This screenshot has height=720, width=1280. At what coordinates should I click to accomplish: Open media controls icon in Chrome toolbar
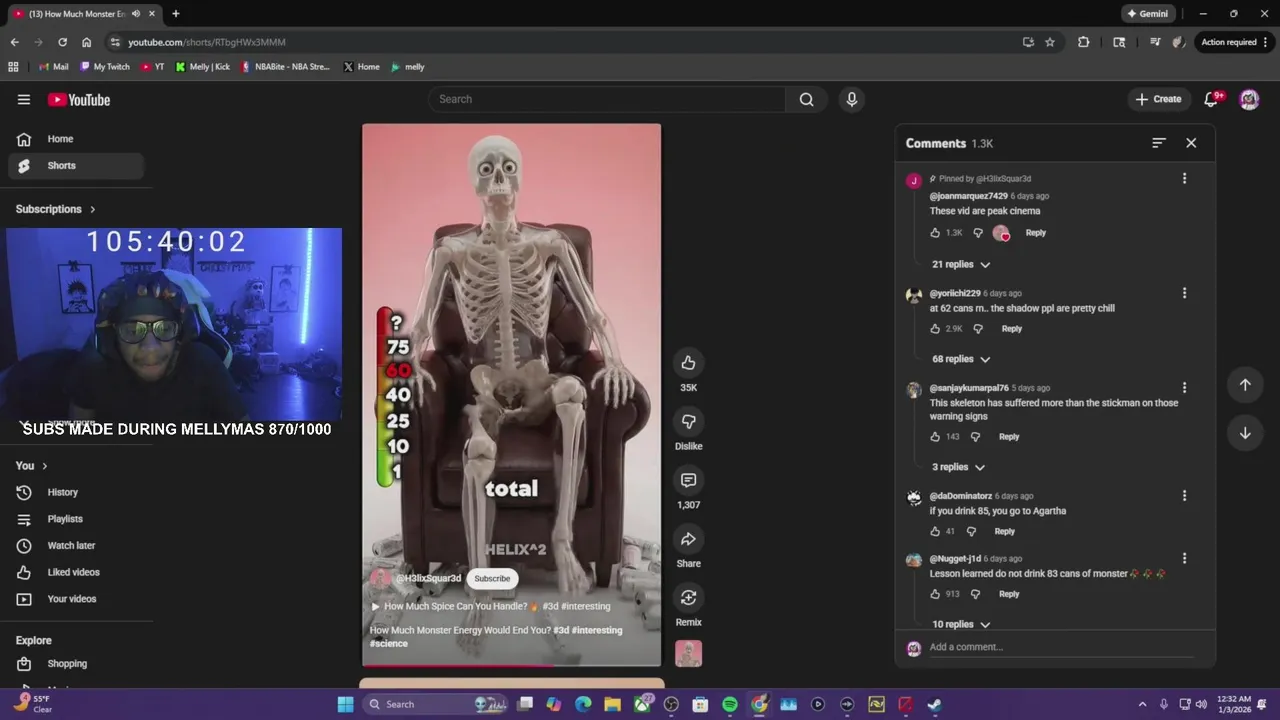(1155, 42)
